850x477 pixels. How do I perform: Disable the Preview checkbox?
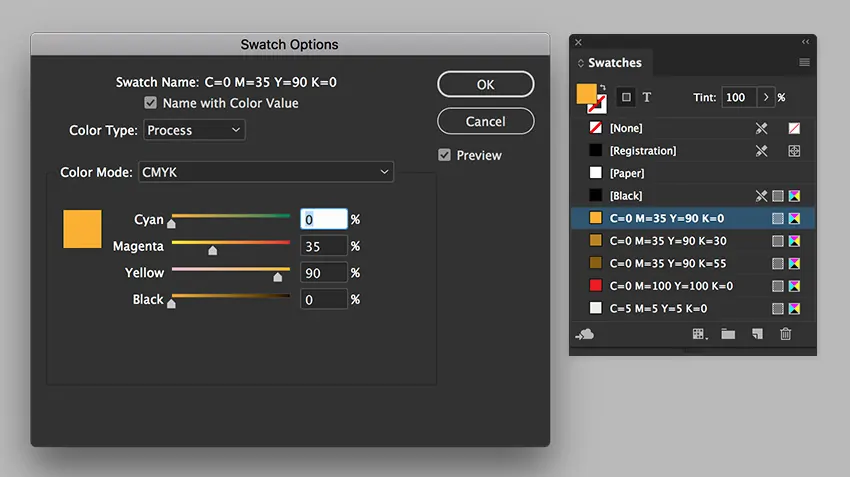click(445, 155)
